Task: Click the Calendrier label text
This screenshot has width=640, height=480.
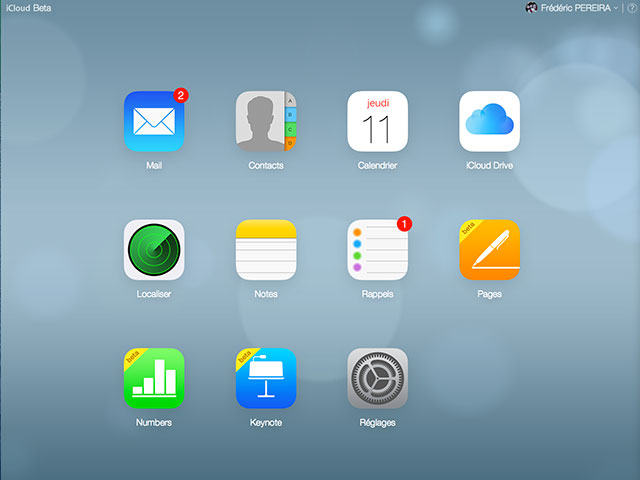Action: click(378, 165)
